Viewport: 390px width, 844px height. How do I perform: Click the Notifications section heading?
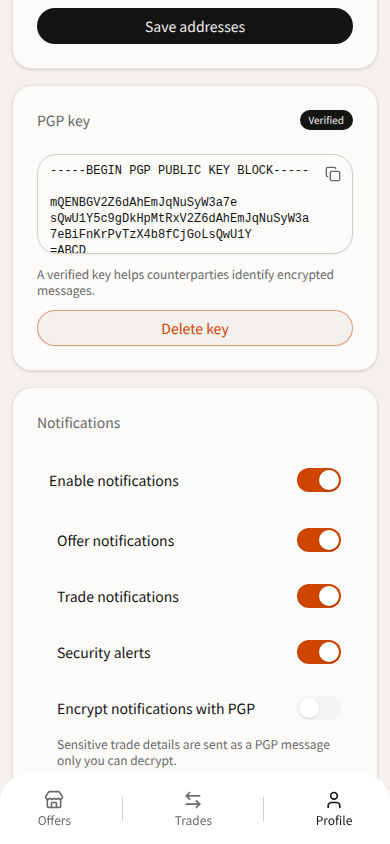point(79,423)
